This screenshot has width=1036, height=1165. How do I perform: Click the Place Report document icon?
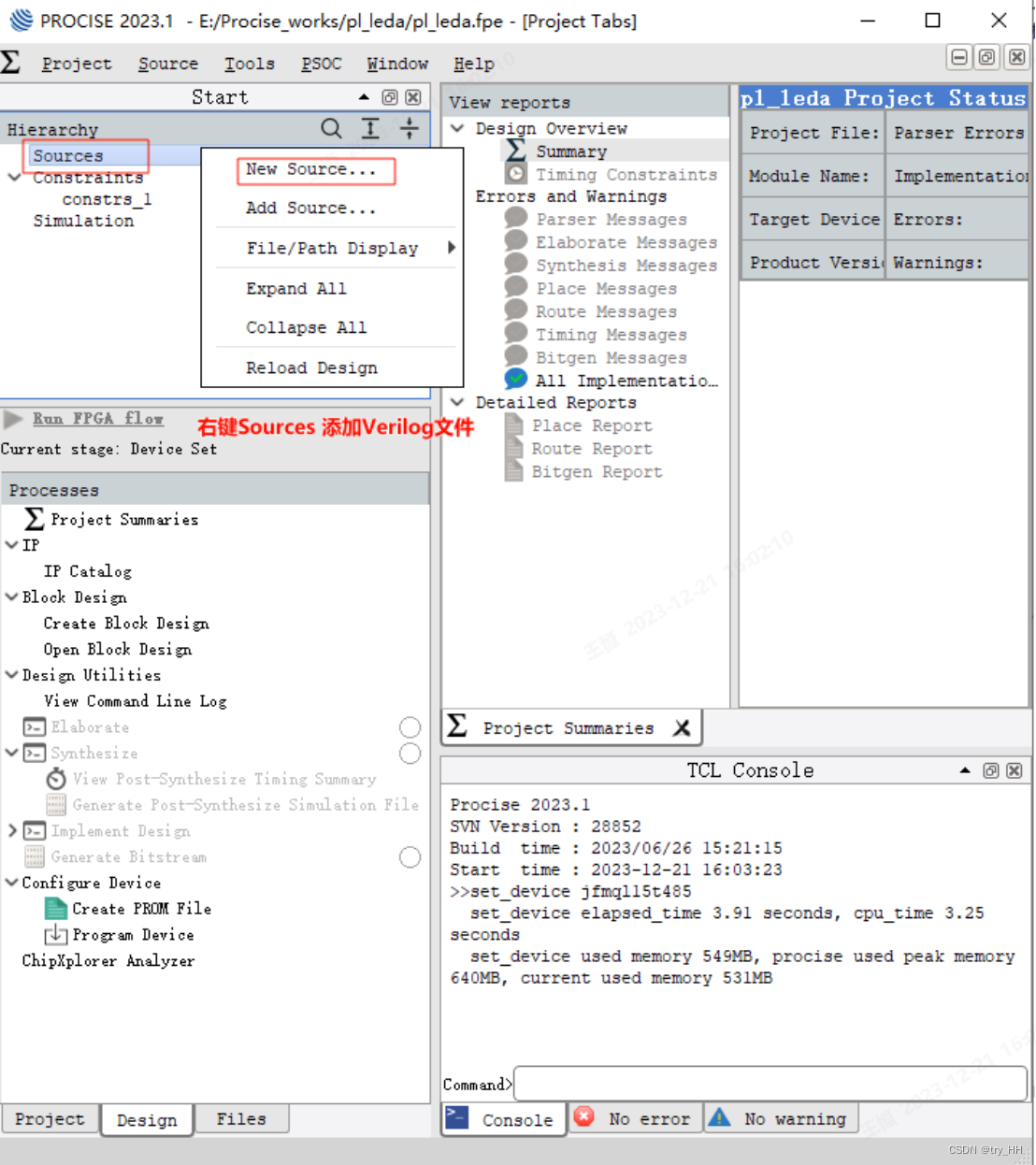click(x=513, y=424)
